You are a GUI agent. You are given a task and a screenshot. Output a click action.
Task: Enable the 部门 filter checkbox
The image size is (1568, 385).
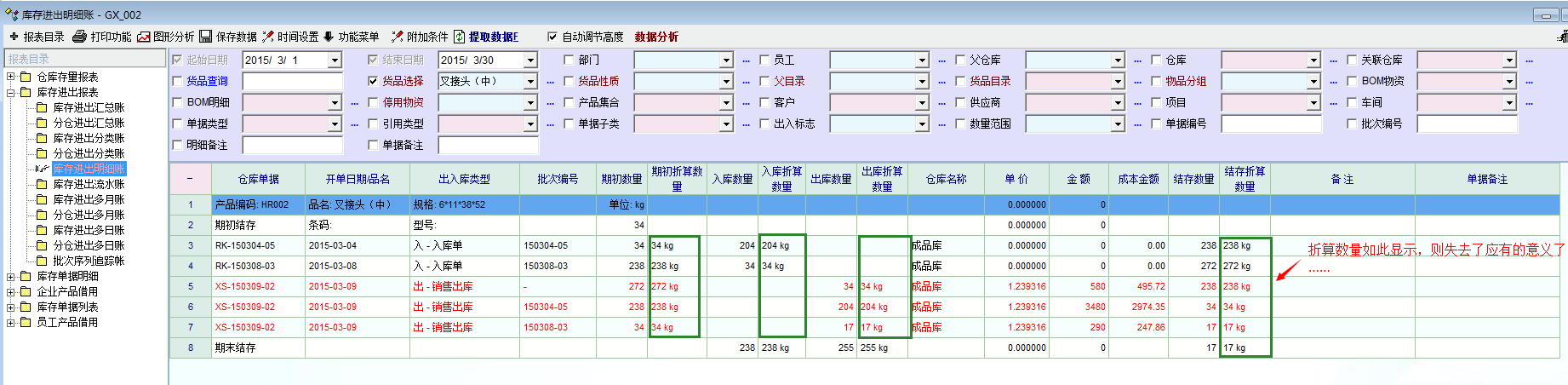pos(569,60)
